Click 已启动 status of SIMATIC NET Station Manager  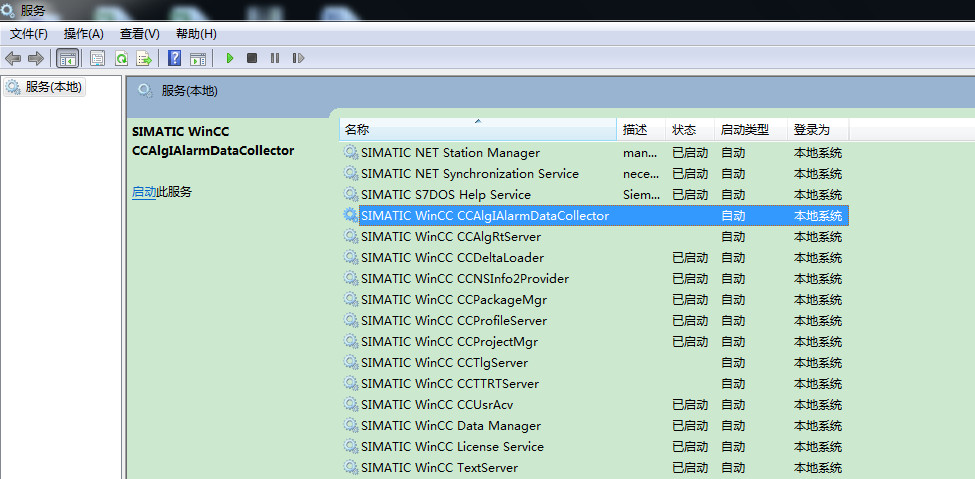[690, 153]
